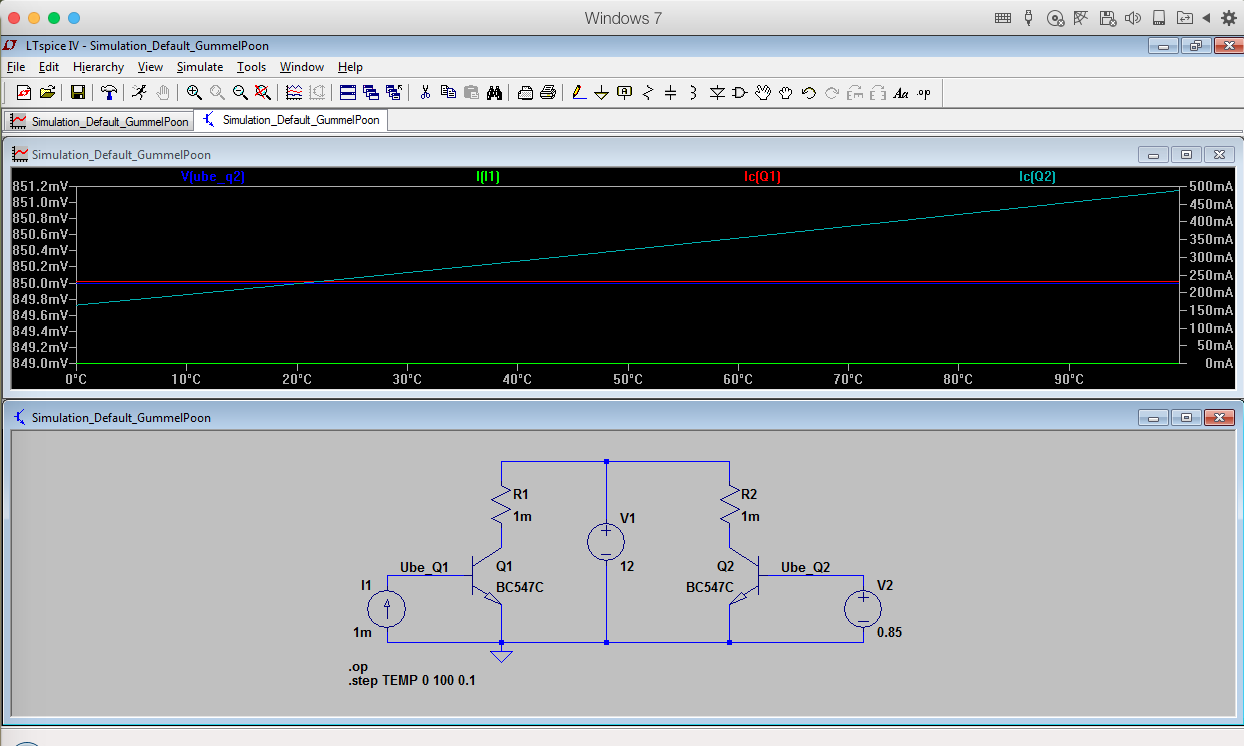Image resolution: width=1244 pixels, height=746 pixels.
Task: Open the Hierarchy menu
Action: pyautogui.click(x=98, y=67)
